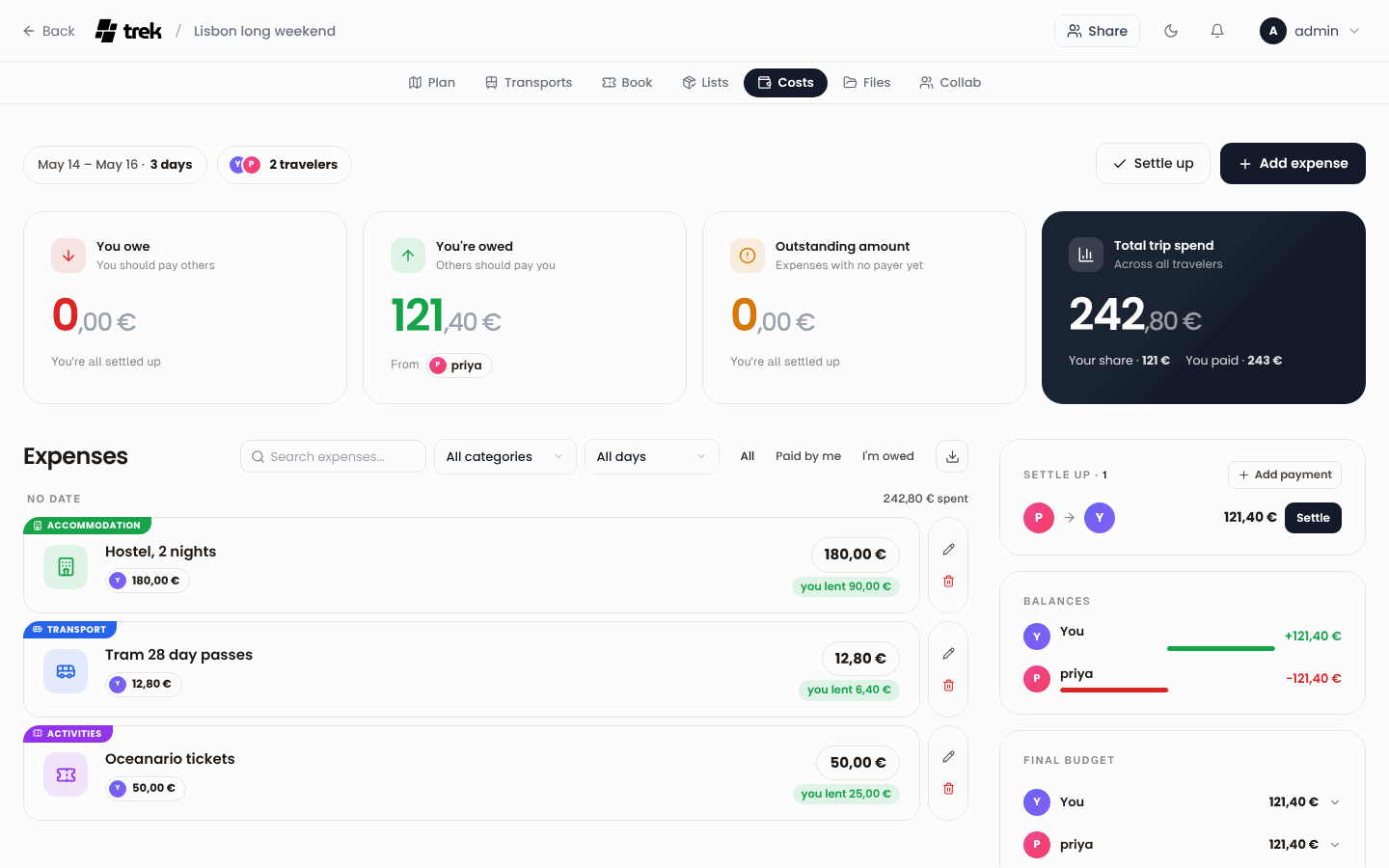Switch to the Files tab

866,83
